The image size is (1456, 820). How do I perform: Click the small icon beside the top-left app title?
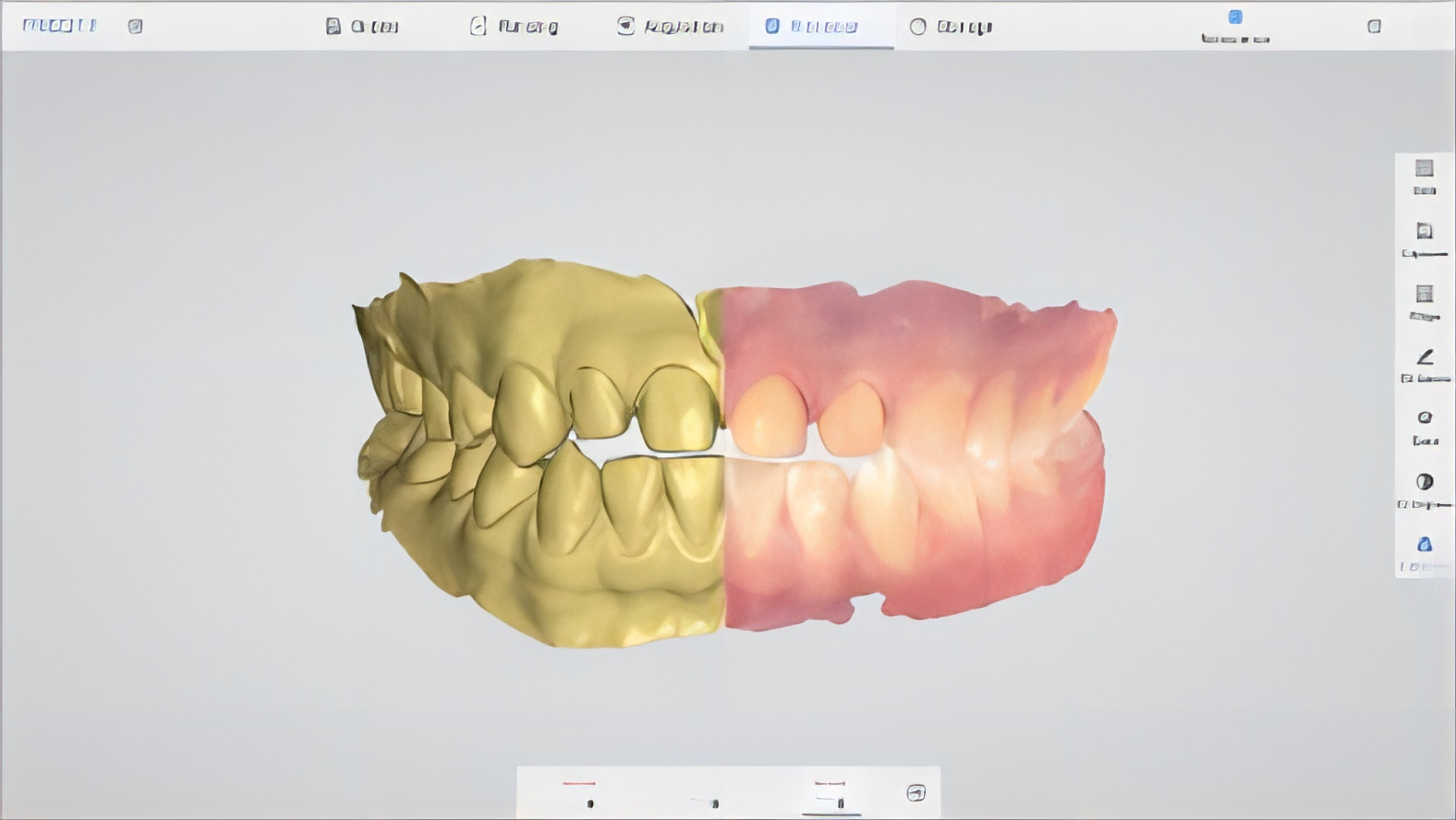tap(136, 27)
